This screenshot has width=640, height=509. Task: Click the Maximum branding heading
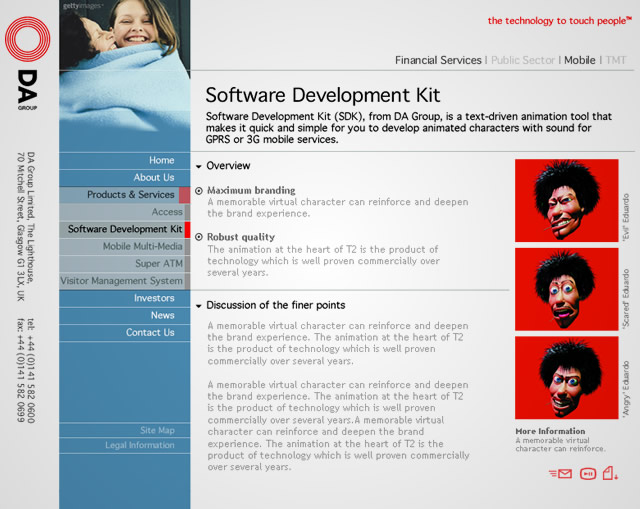tap(251, 191)
